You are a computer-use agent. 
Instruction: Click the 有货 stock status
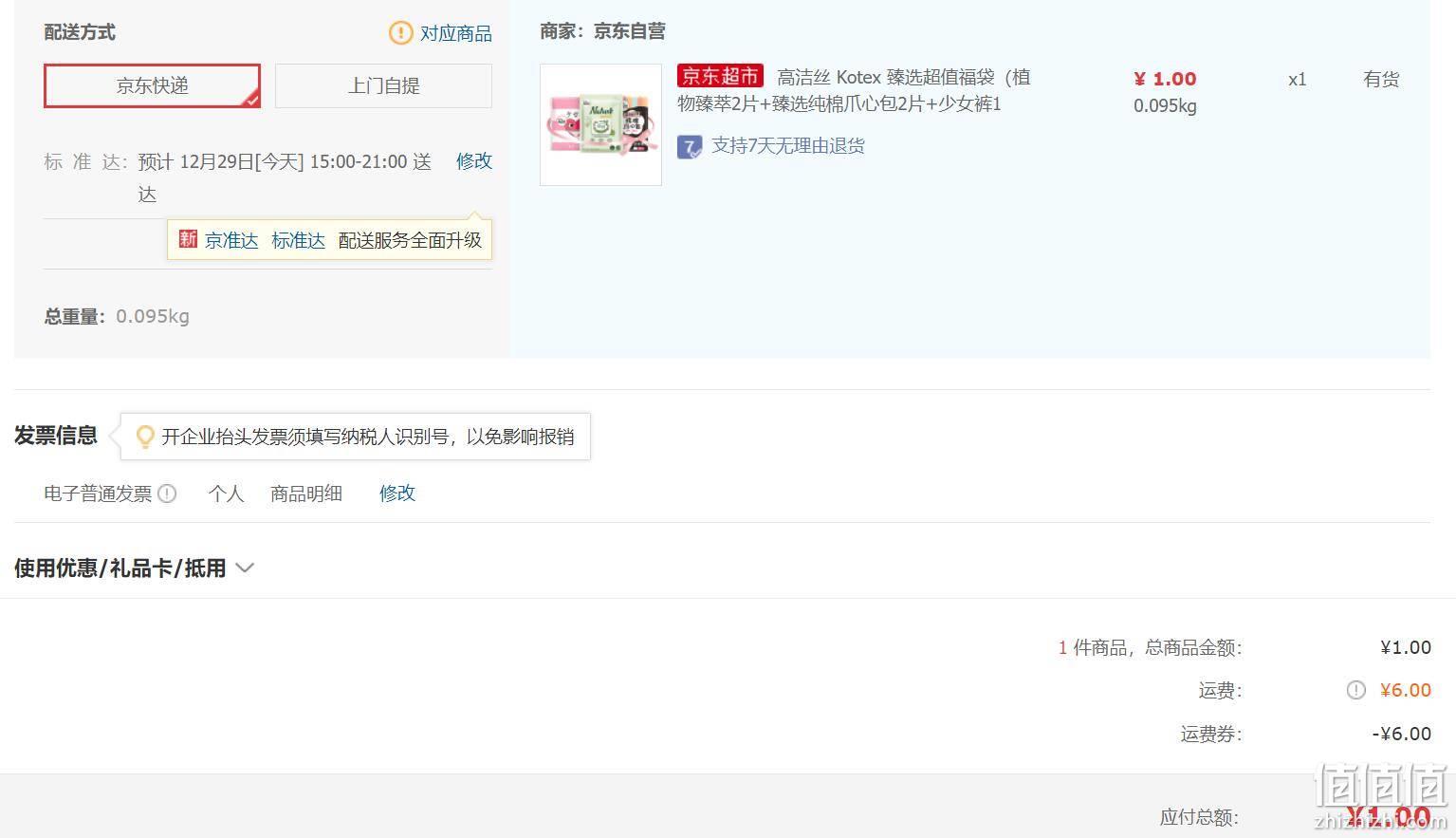coord(1381,79)
